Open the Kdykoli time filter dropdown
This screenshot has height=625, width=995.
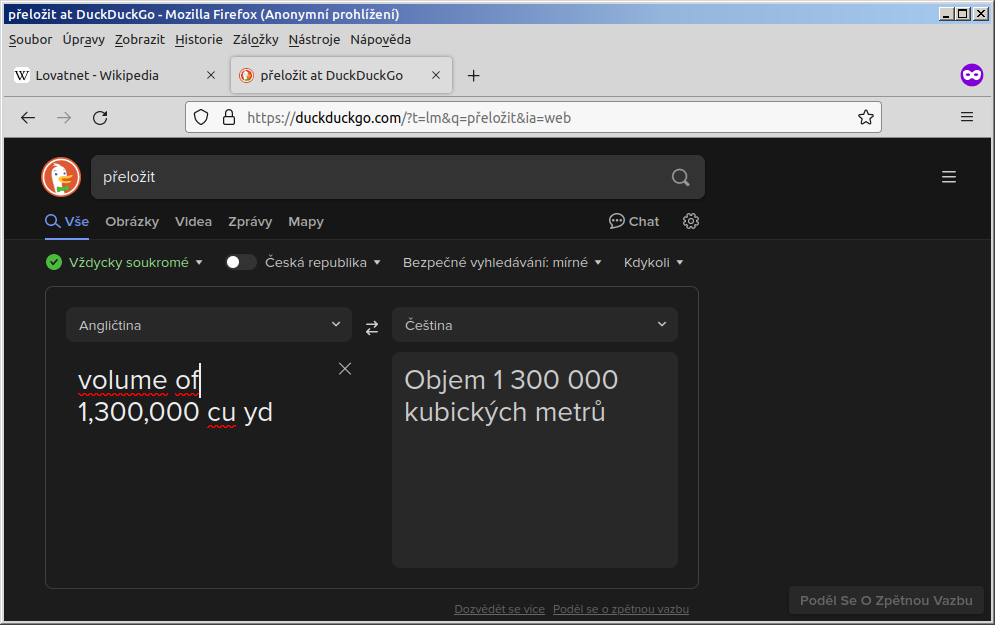653,262
